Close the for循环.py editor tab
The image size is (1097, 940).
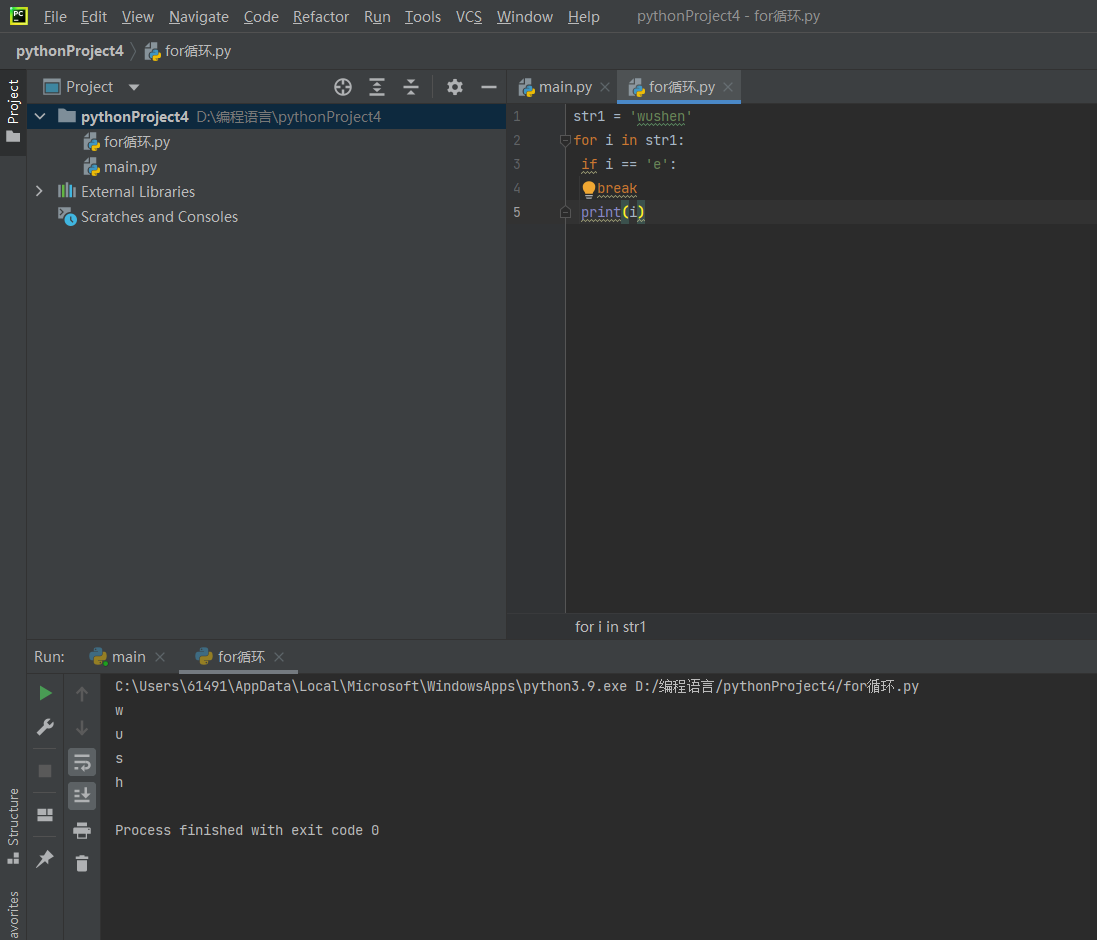coord(728,87)
